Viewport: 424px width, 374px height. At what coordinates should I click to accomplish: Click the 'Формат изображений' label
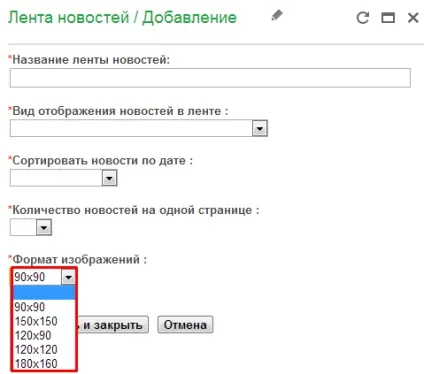coord(77,259)
